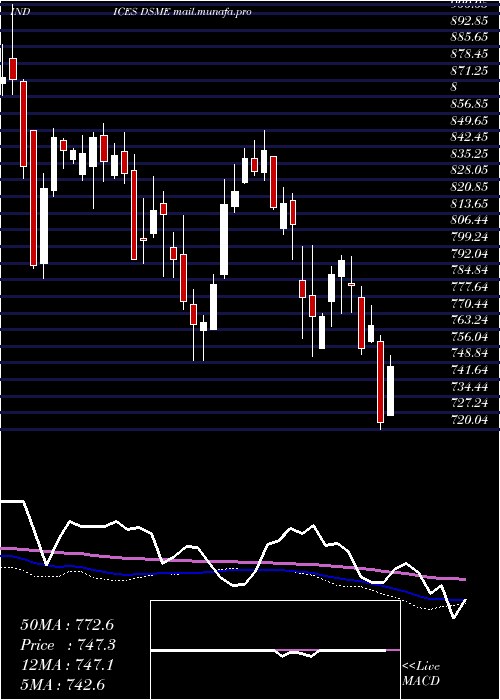This screenshot has width=500, height=700.
Task: Click the 792.04 price axis label
Action: (469, 254)
